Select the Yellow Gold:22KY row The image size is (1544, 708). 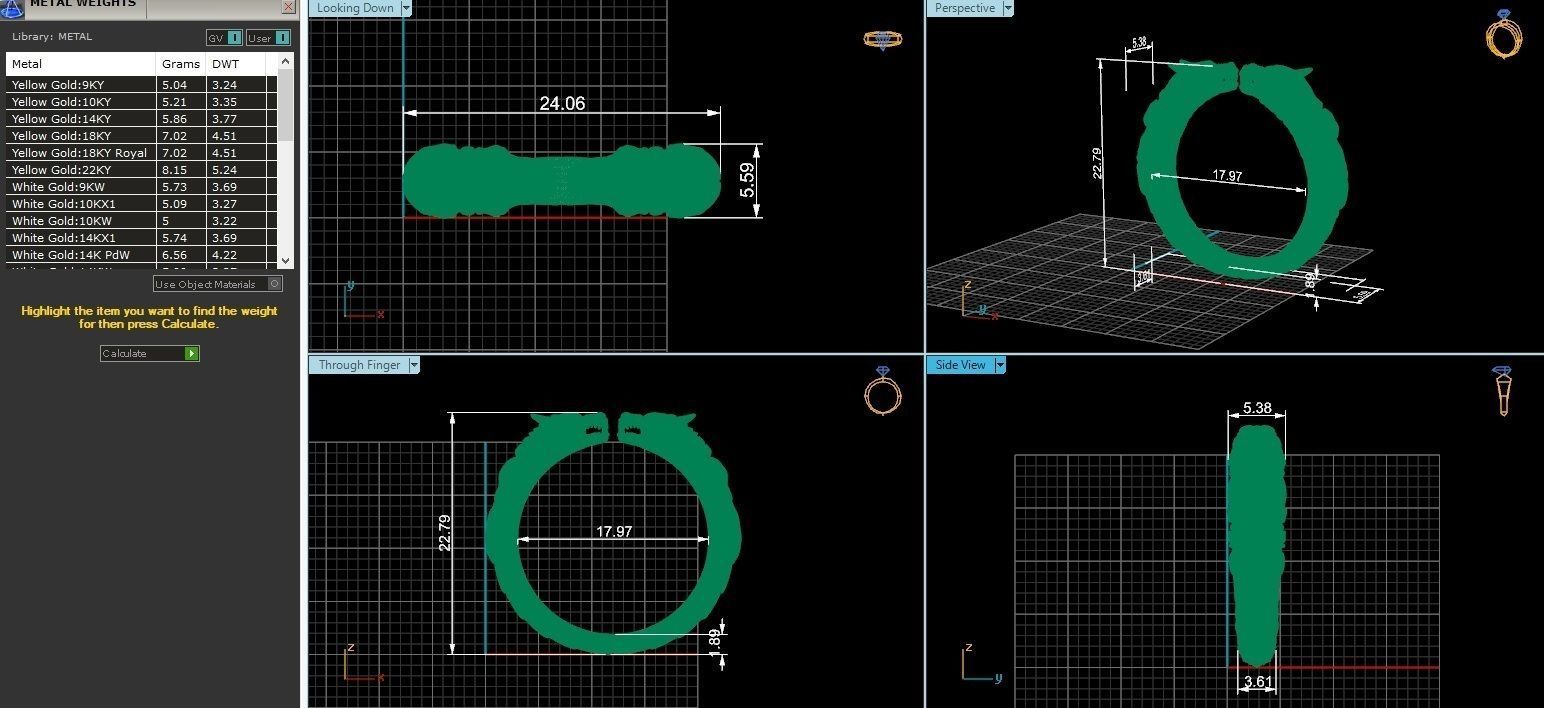click(x=141, y=170)
